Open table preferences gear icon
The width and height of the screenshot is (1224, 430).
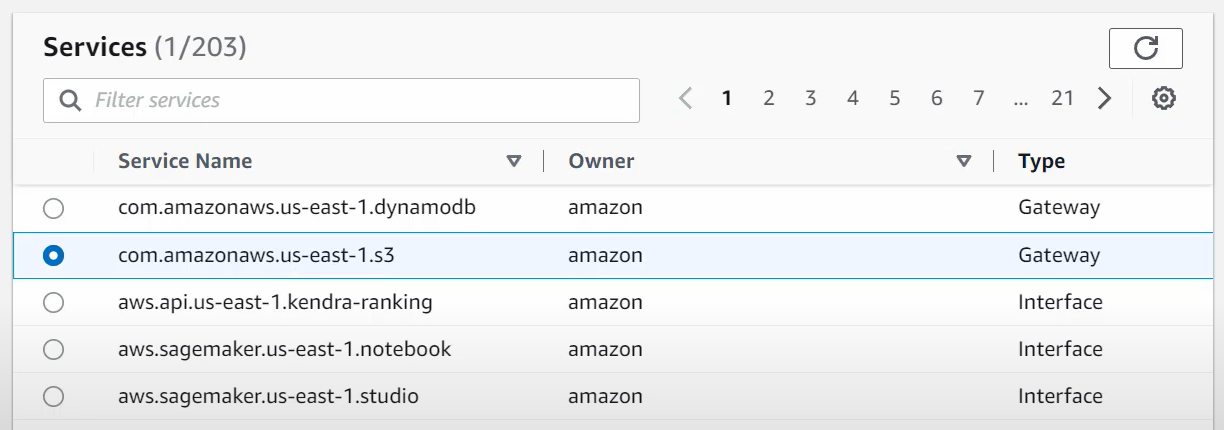[x=1163, y=98]
